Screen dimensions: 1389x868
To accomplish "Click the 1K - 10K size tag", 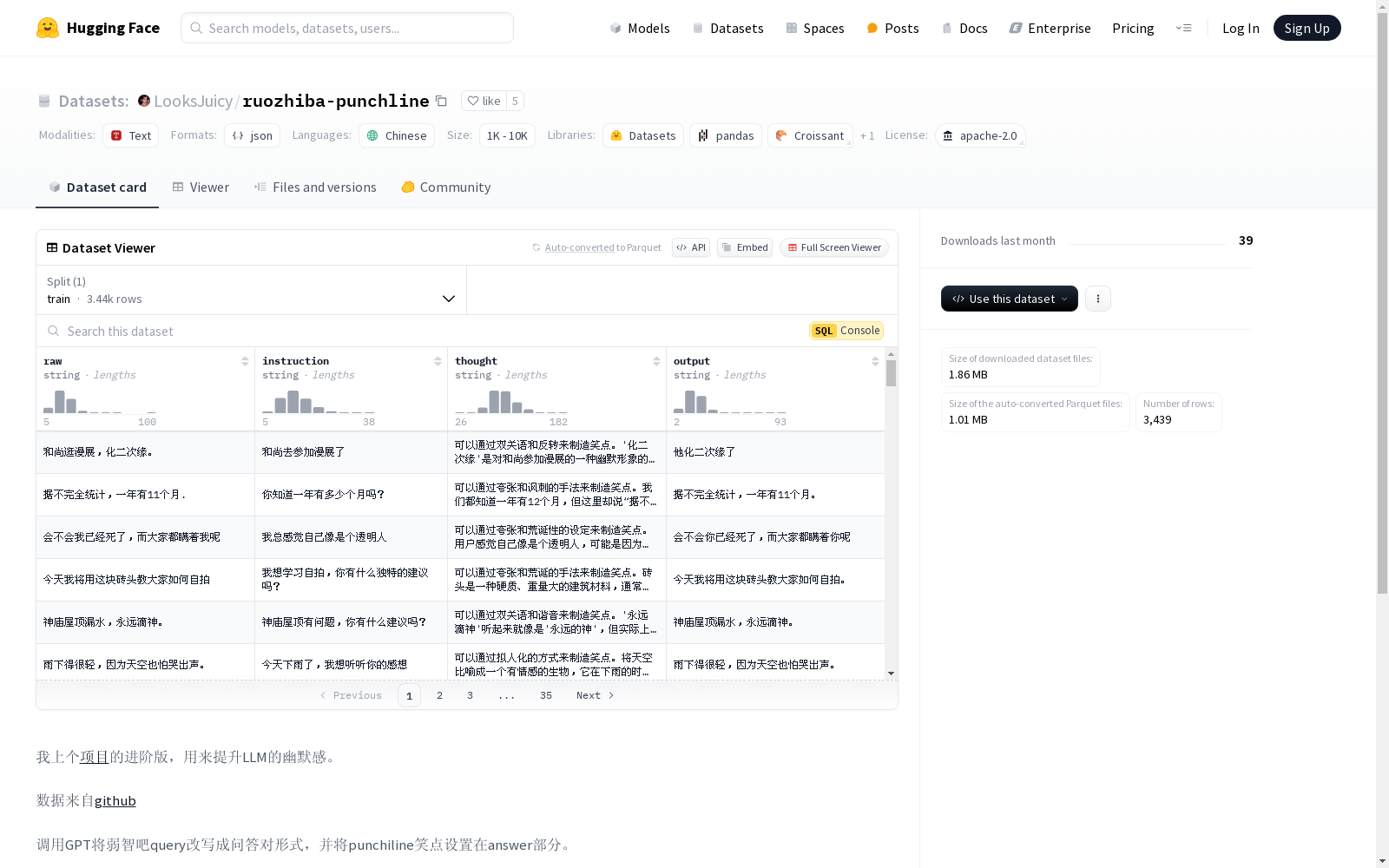I will pyautogui.click(x=507, y=135).
